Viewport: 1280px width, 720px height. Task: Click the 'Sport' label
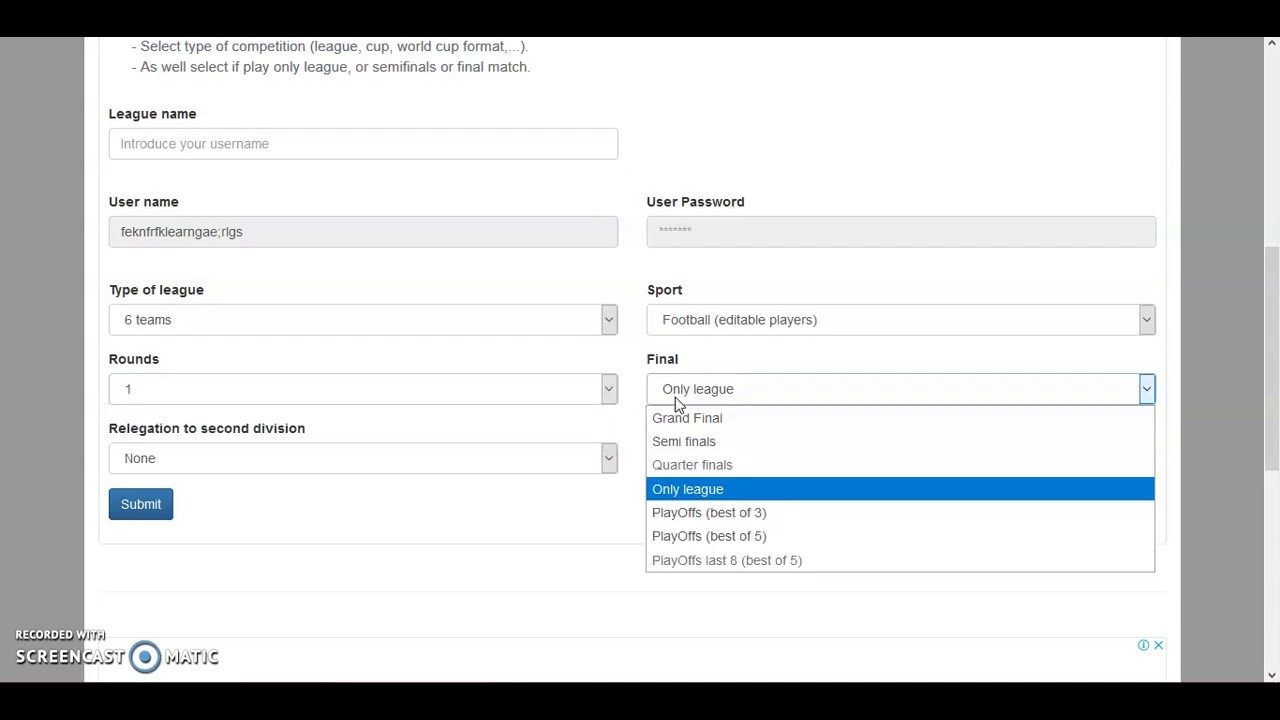664,290
